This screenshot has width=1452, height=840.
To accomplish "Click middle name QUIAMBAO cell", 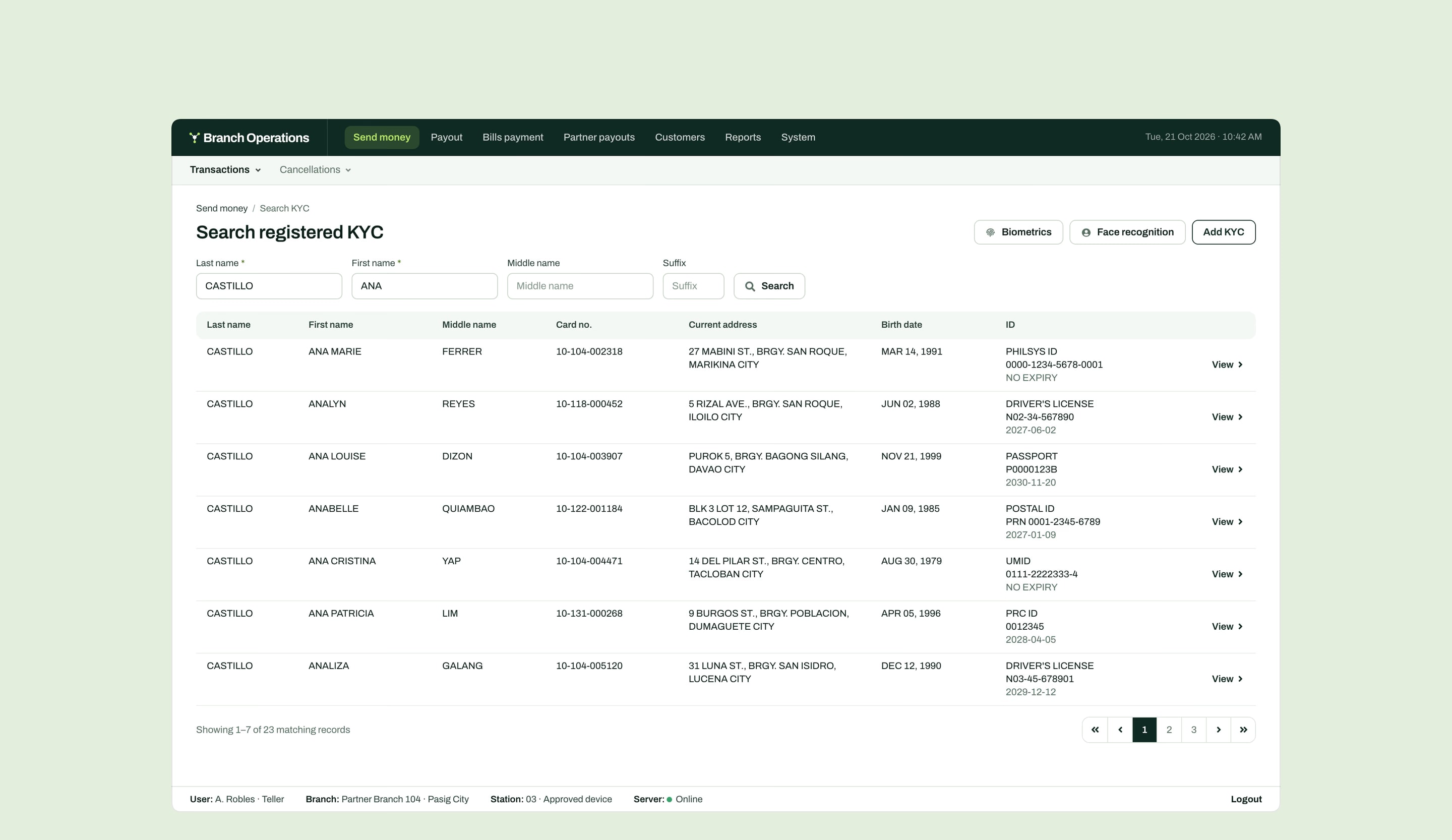I will coord(468,509).
